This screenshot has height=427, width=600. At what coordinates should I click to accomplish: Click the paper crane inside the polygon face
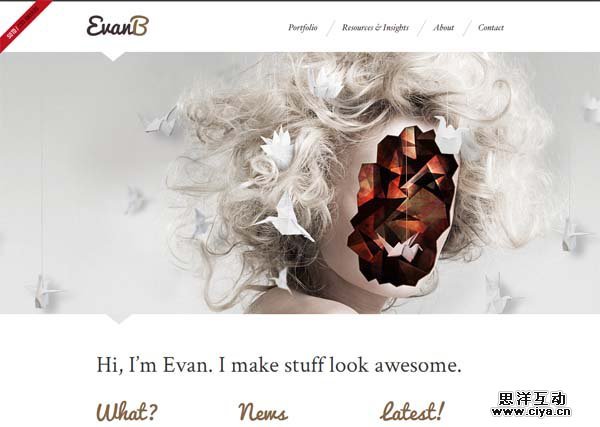click(404, 247)
